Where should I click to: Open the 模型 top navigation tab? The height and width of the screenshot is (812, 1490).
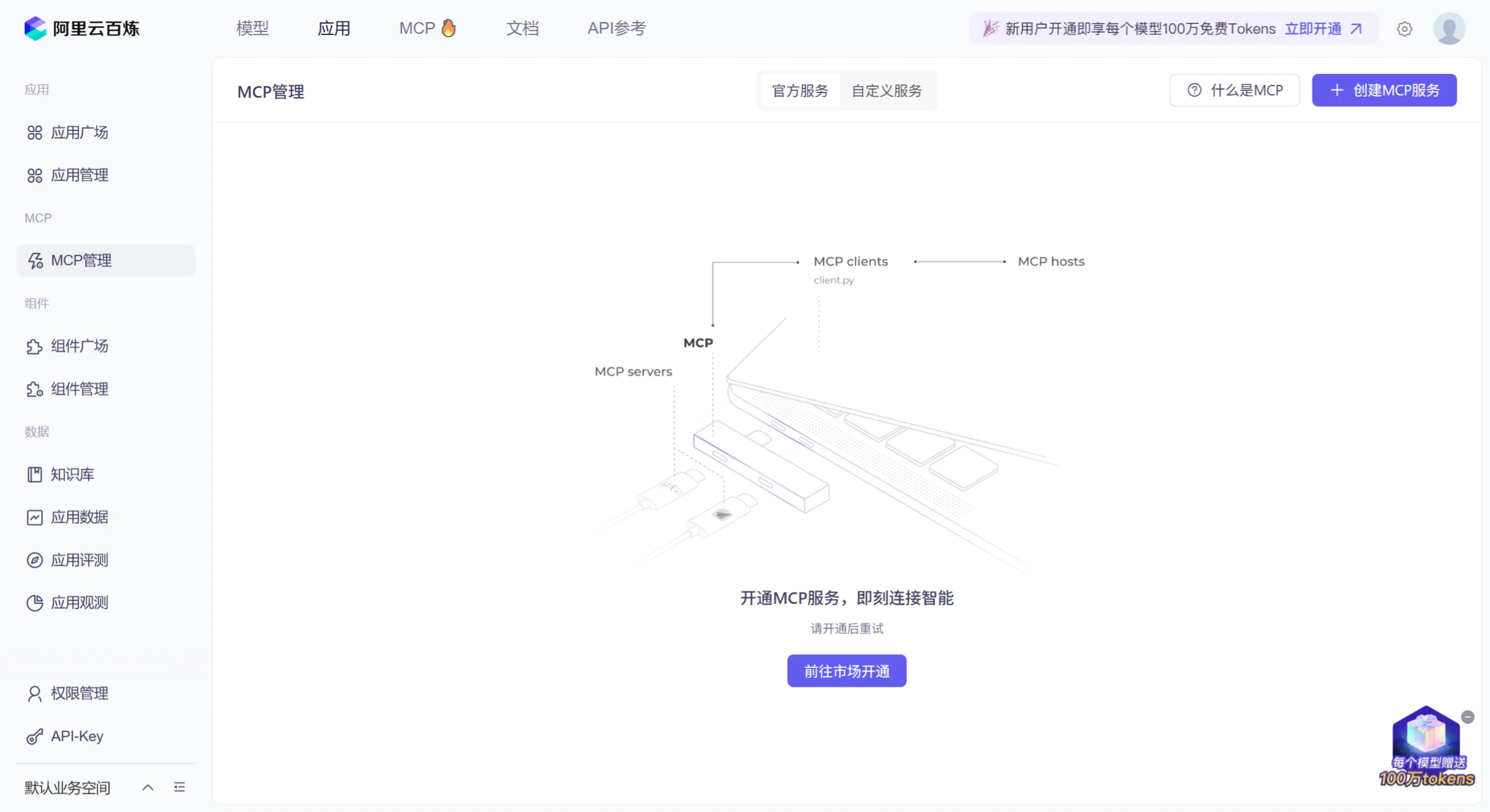252,28
